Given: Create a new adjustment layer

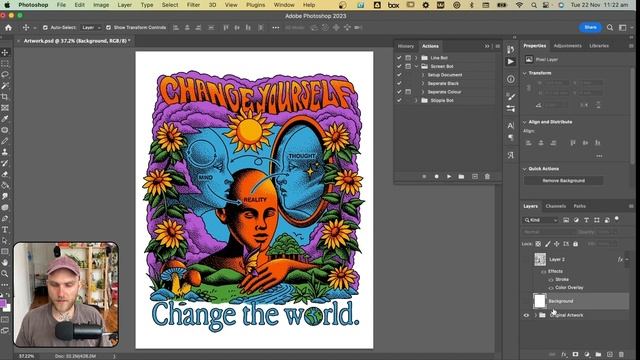Looking at the screenshot, I should 587,354.
